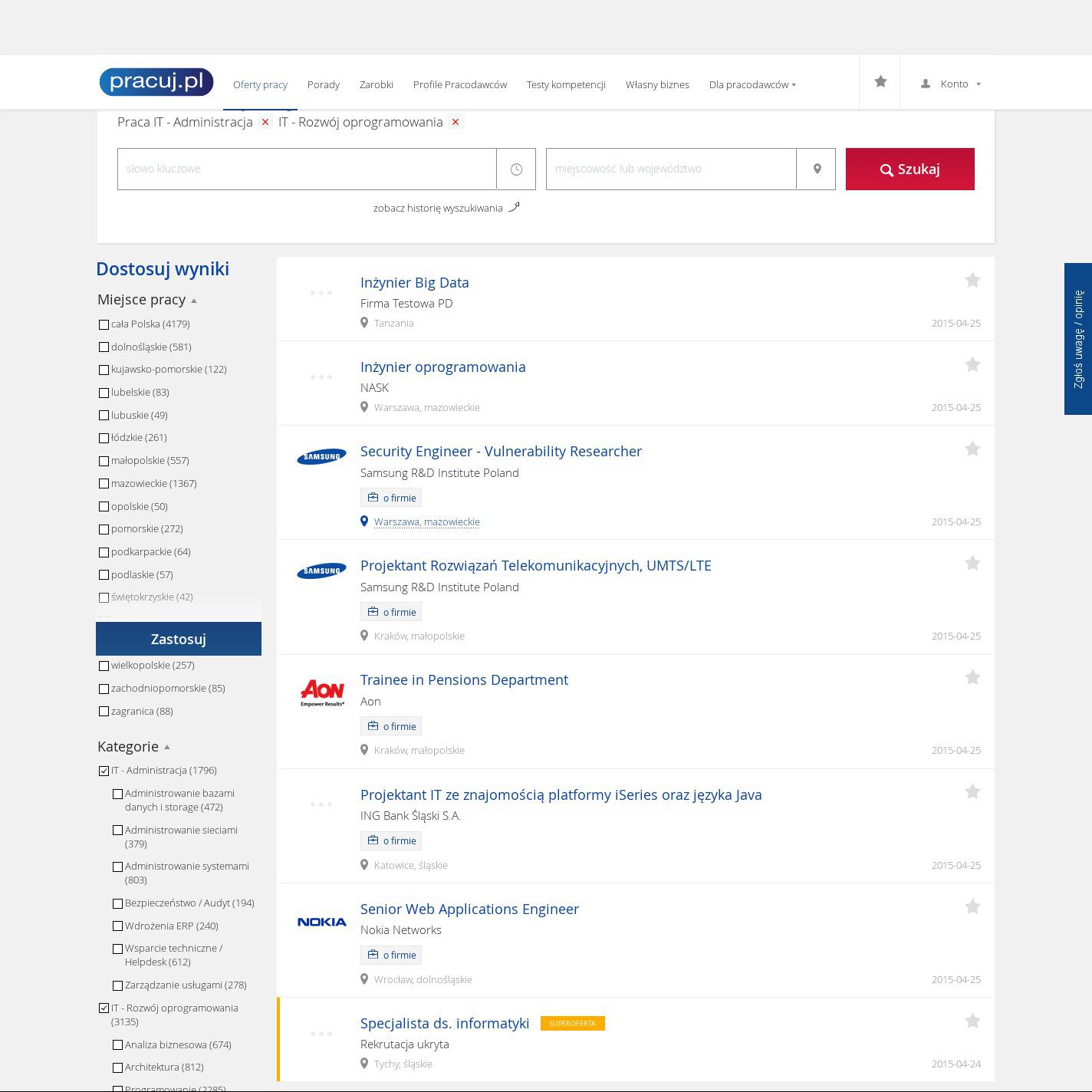1092x1092 pixels.
Task: Save the Senior Web Applications Engineer offer
Action: coord(972,907)
